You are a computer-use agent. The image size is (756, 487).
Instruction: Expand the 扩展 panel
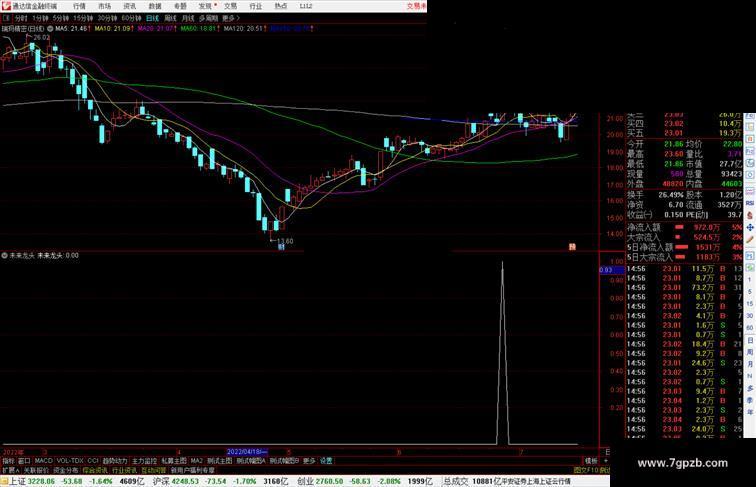coord(11,470)
